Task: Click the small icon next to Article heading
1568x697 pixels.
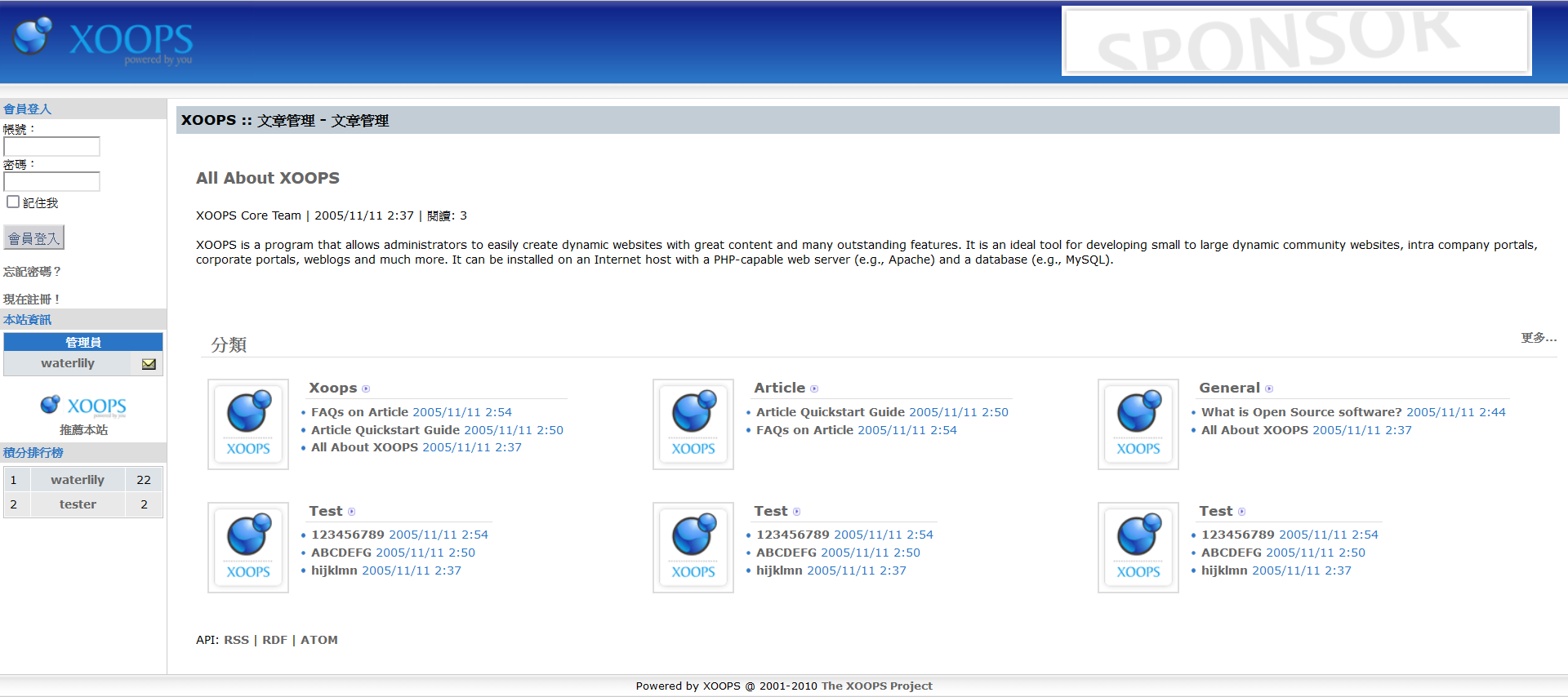Action: point(814,388)
